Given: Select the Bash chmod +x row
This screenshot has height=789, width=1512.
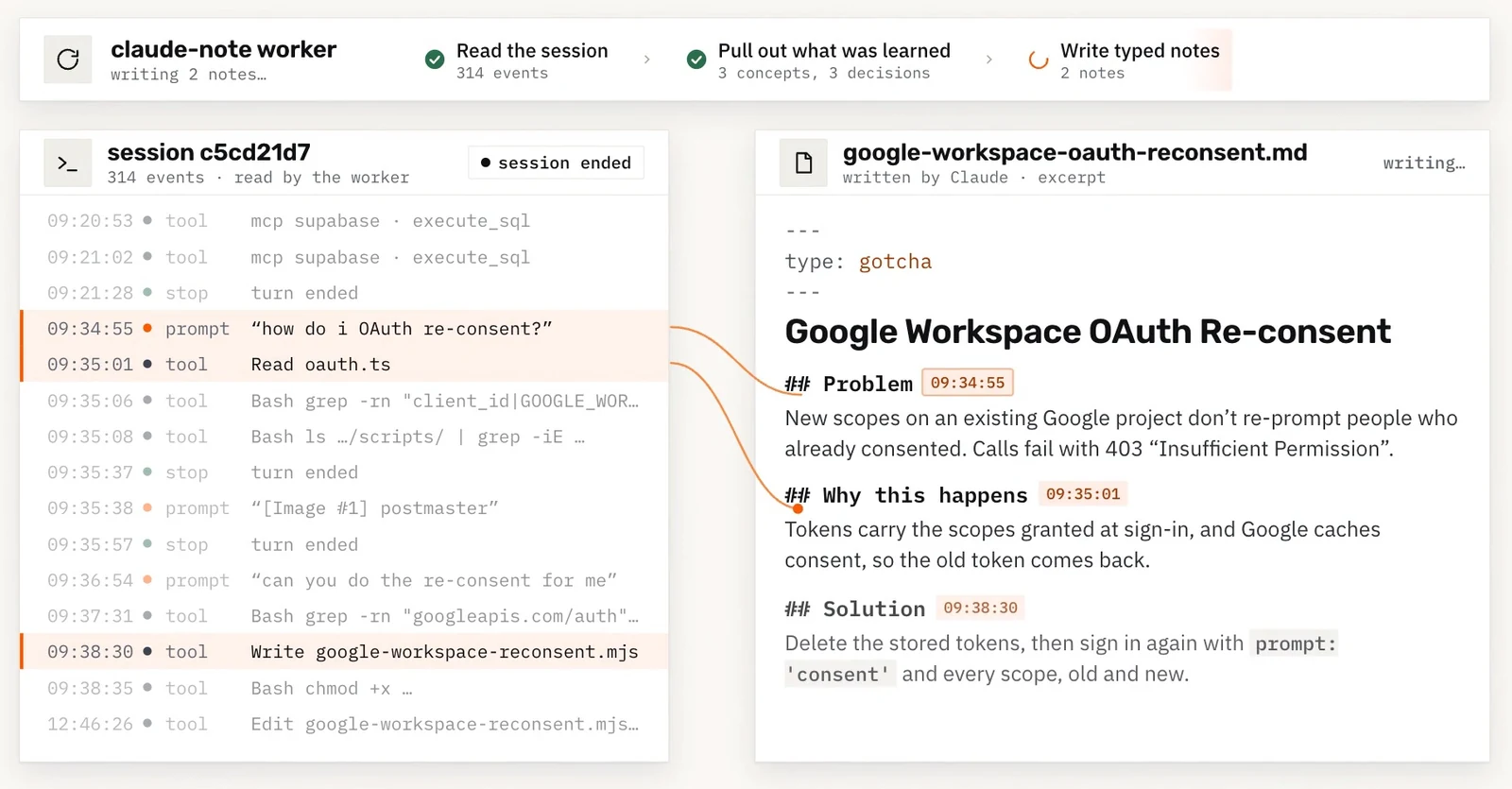Looking at the screenshot, I should [344, 688].
